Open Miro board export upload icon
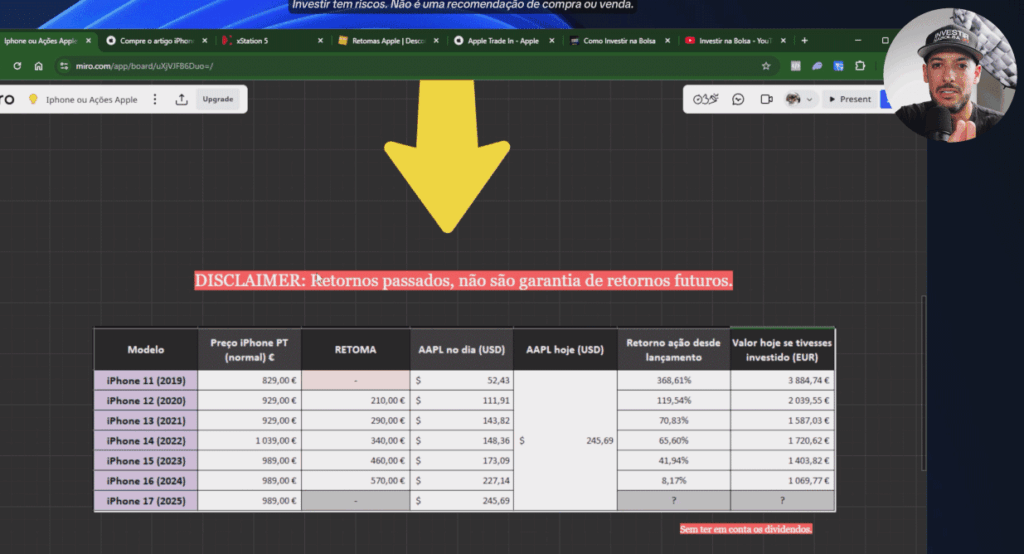The width and height of the screenshot is (1024, 554). pos(182,99)
